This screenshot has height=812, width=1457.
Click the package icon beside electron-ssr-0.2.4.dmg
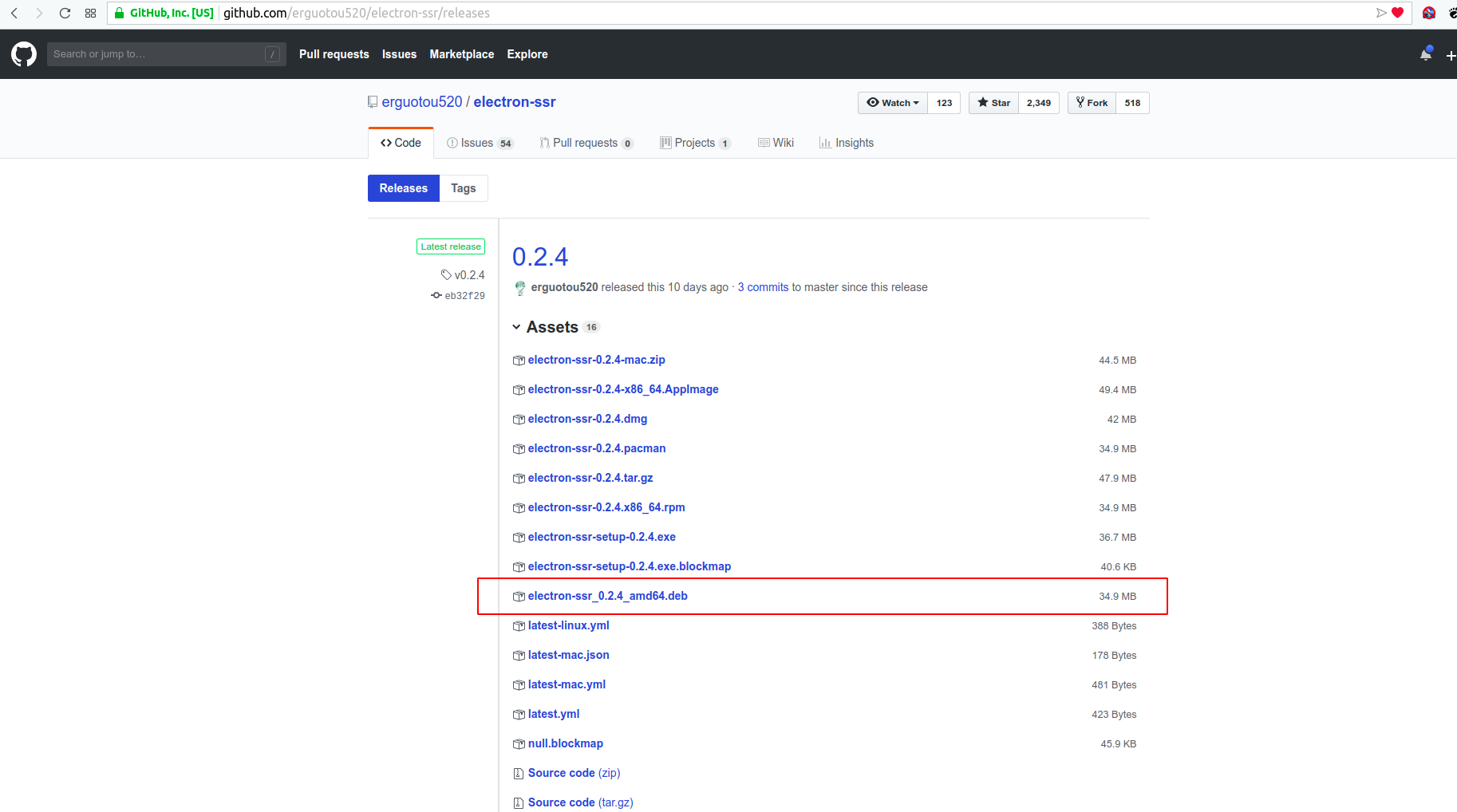[519, 420]
